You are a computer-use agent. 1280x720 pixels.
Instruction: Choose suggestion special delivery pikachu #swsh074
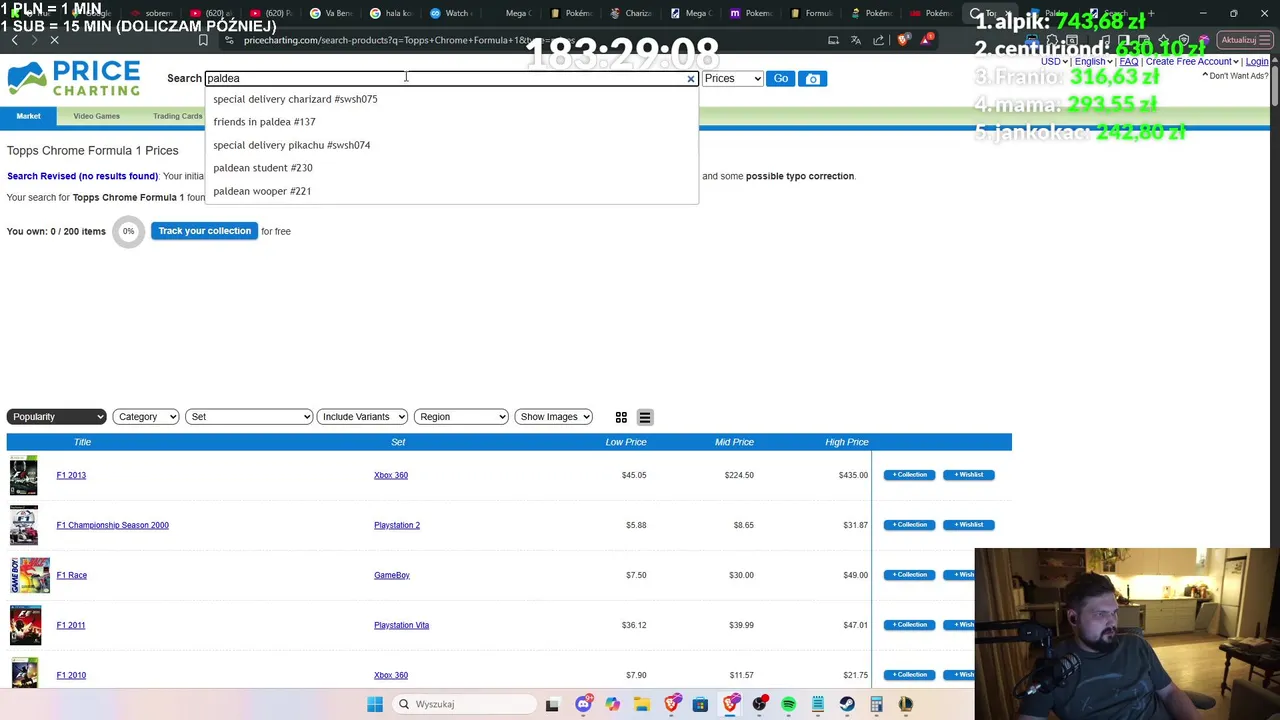(x=451, y=145)
